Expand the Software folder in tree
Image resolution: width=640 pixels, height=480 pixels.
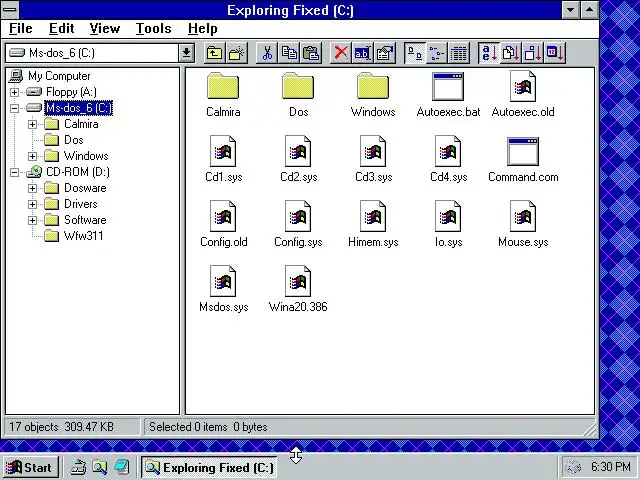[x=32, y=220]
